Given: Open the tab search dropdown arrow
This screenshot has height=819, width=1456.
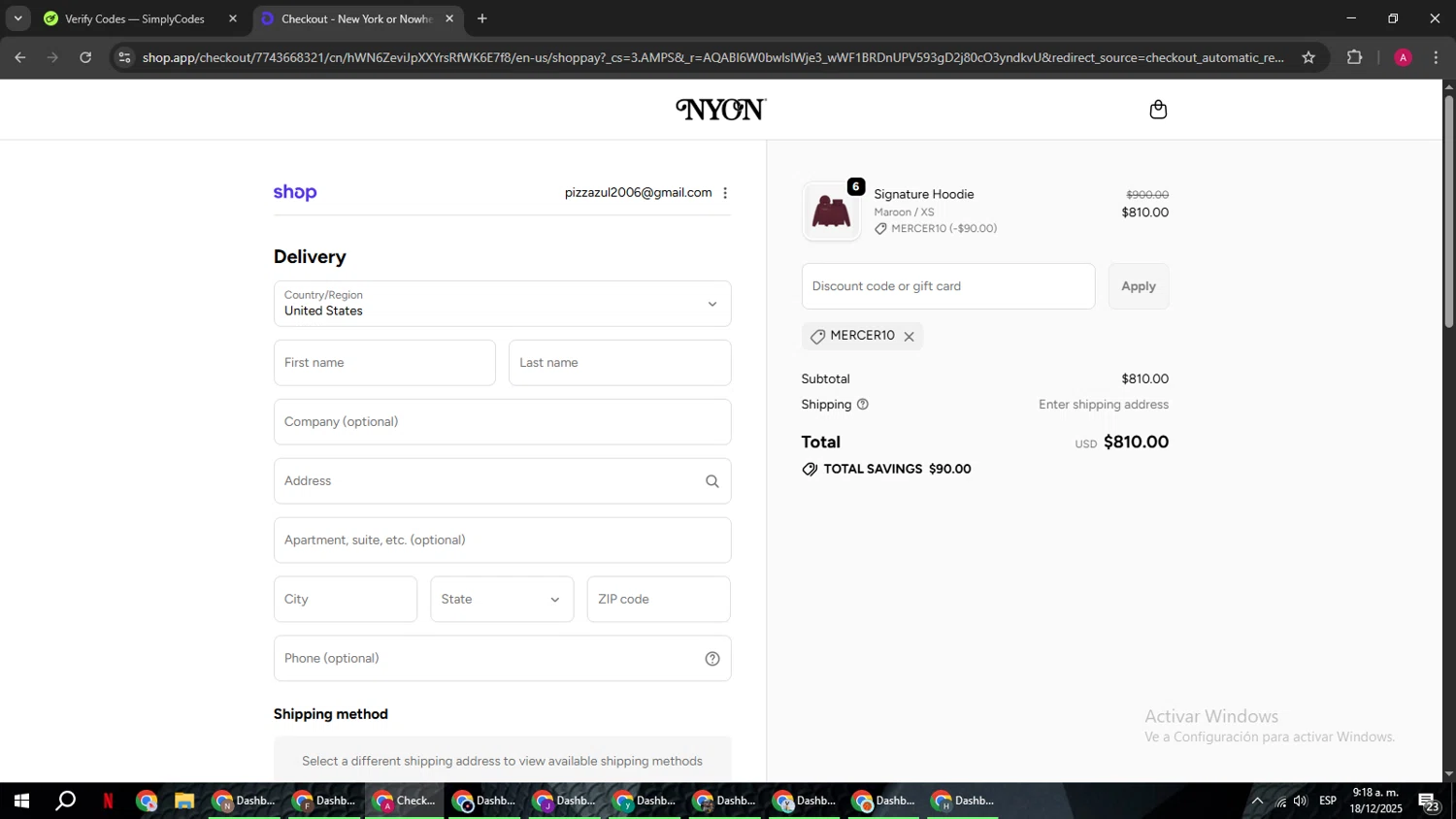Looking at the screenshot, I should coord(17,18).
